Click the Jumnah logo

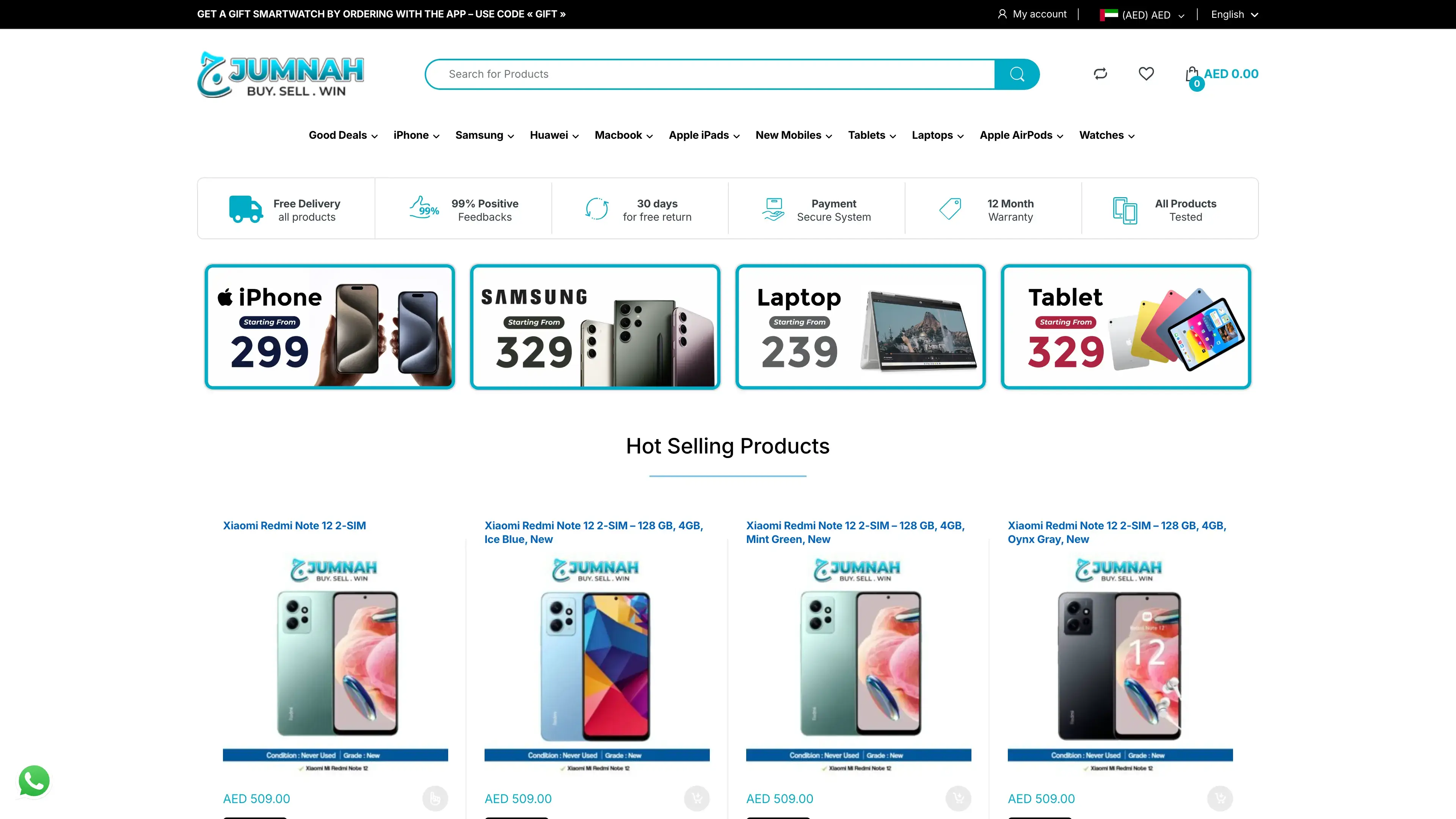click(x=280, y=74)
